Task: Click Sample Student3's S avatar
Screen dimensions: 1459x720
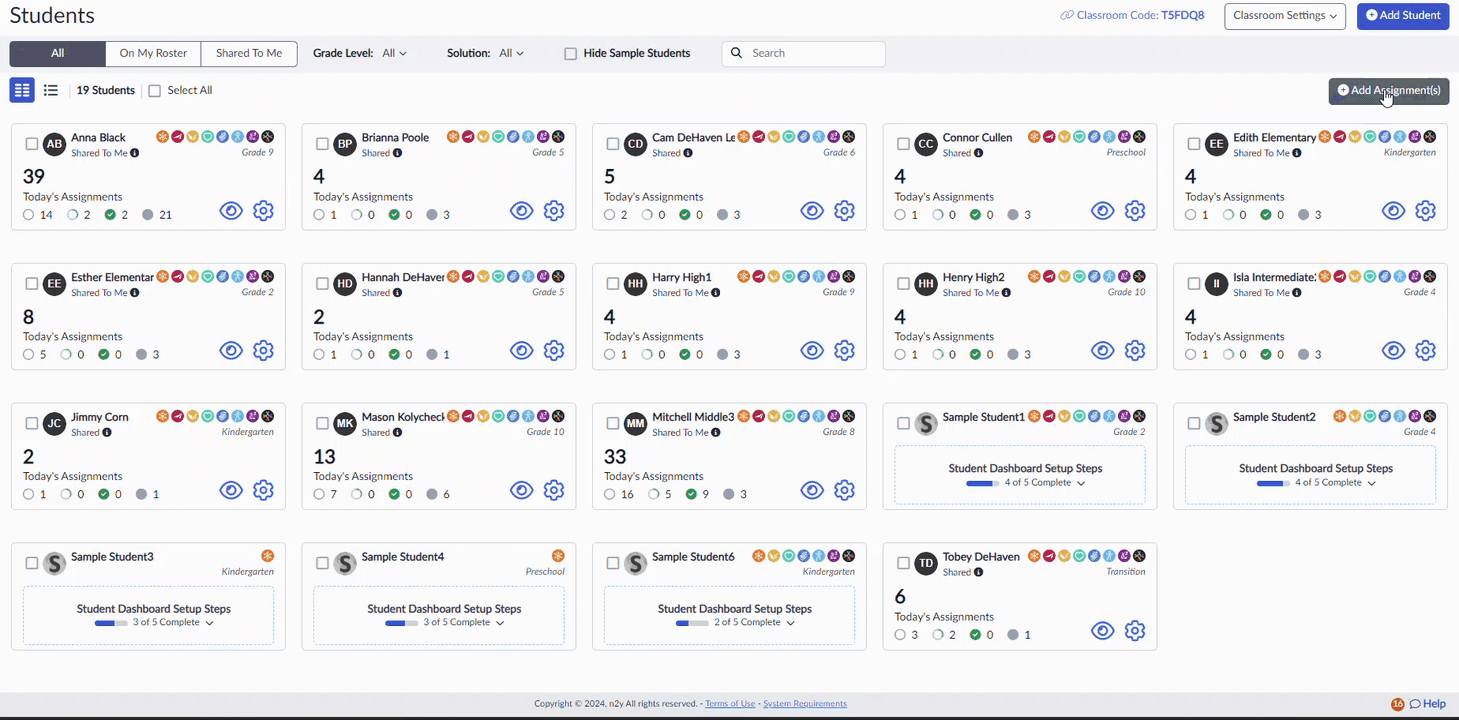Action: pos(54,564)
